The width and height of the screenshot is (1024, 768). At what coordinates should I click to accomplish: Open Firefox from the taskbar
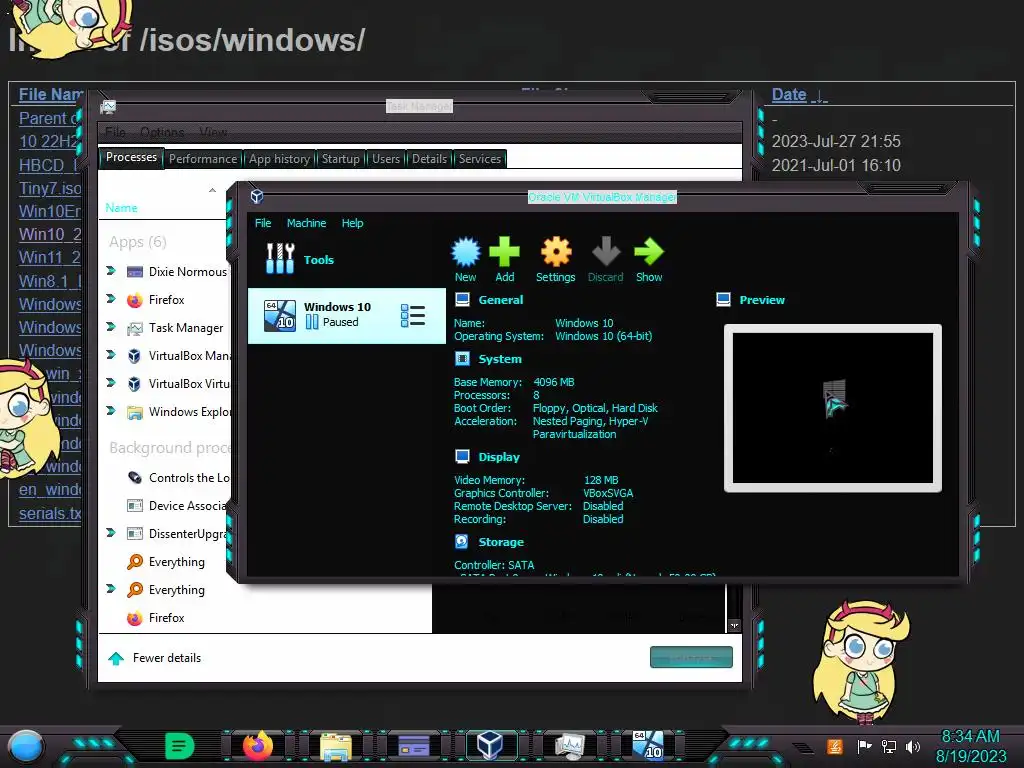click(x=257, y=745)
